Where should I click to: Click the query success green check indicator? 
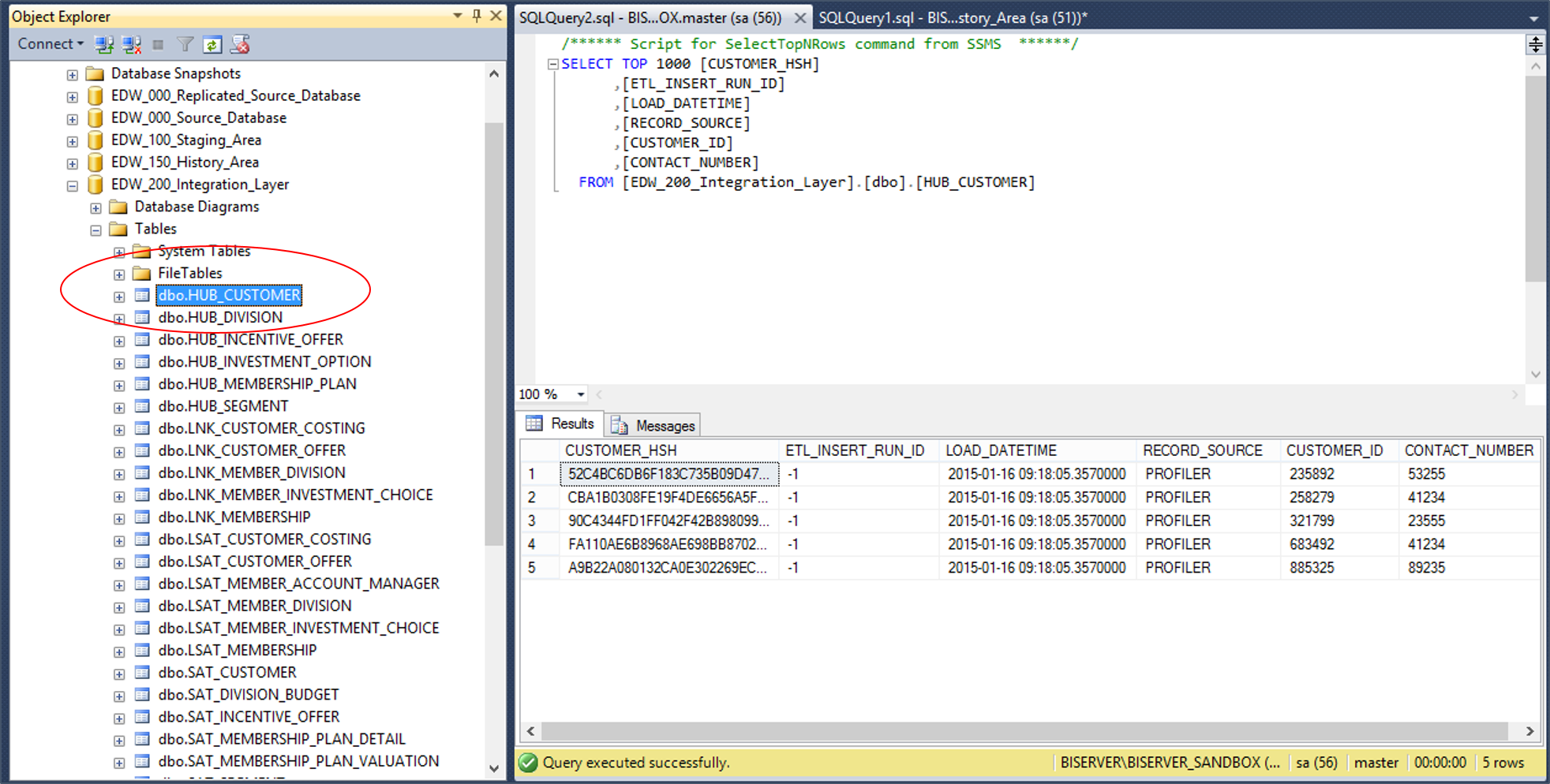pos(527,763)
